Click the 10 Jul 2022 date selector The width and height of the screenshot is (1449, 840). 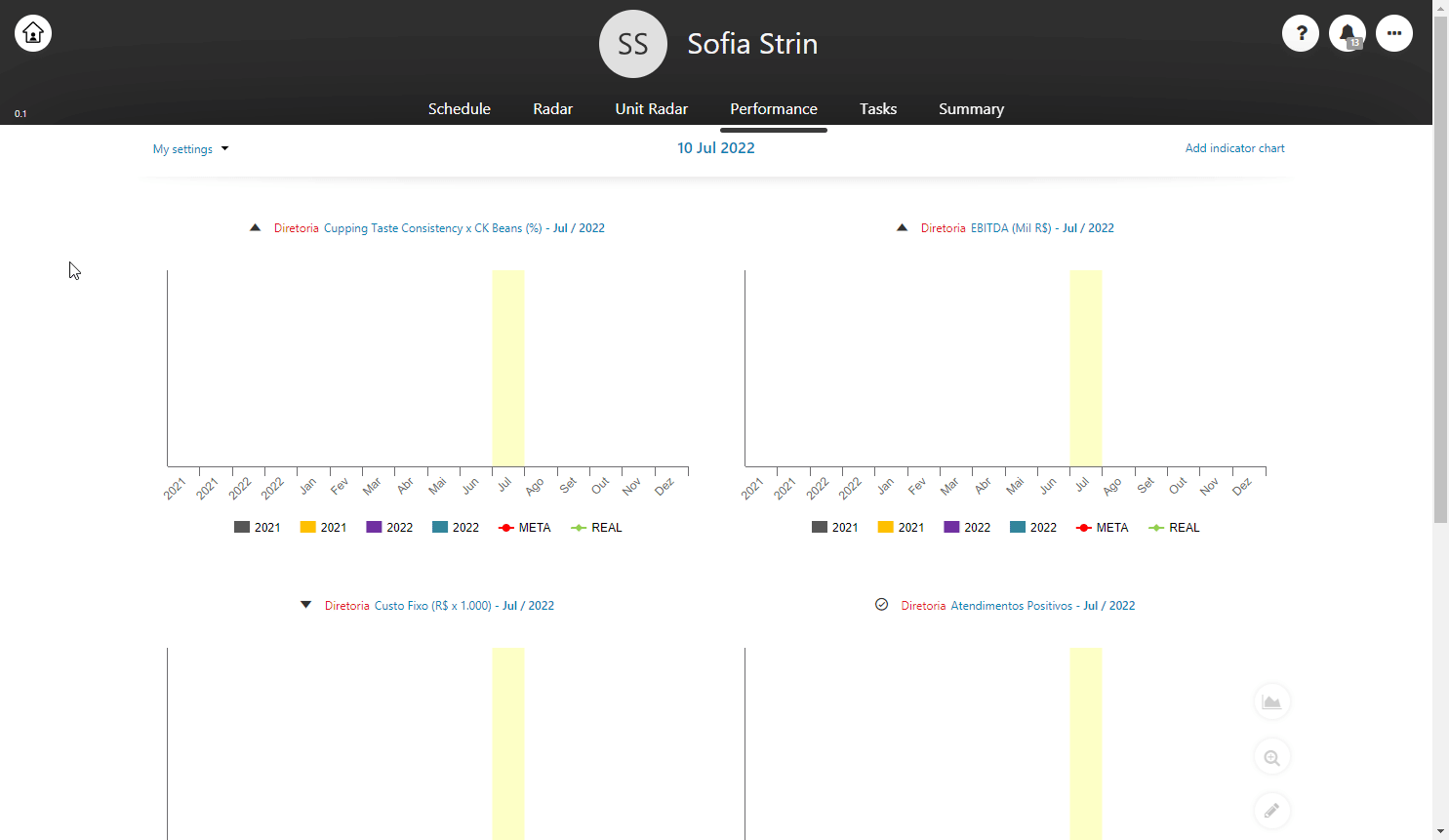click(716, 148)
